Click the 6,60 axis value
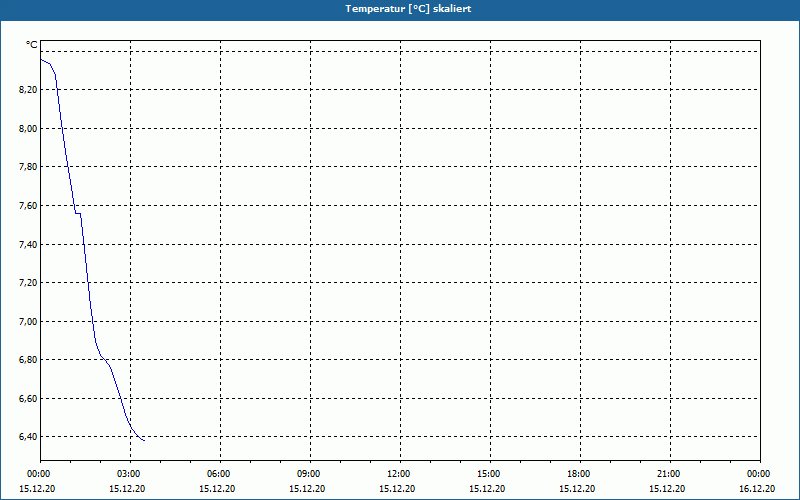Screen dimensions: 800x500 click(28, 398)
